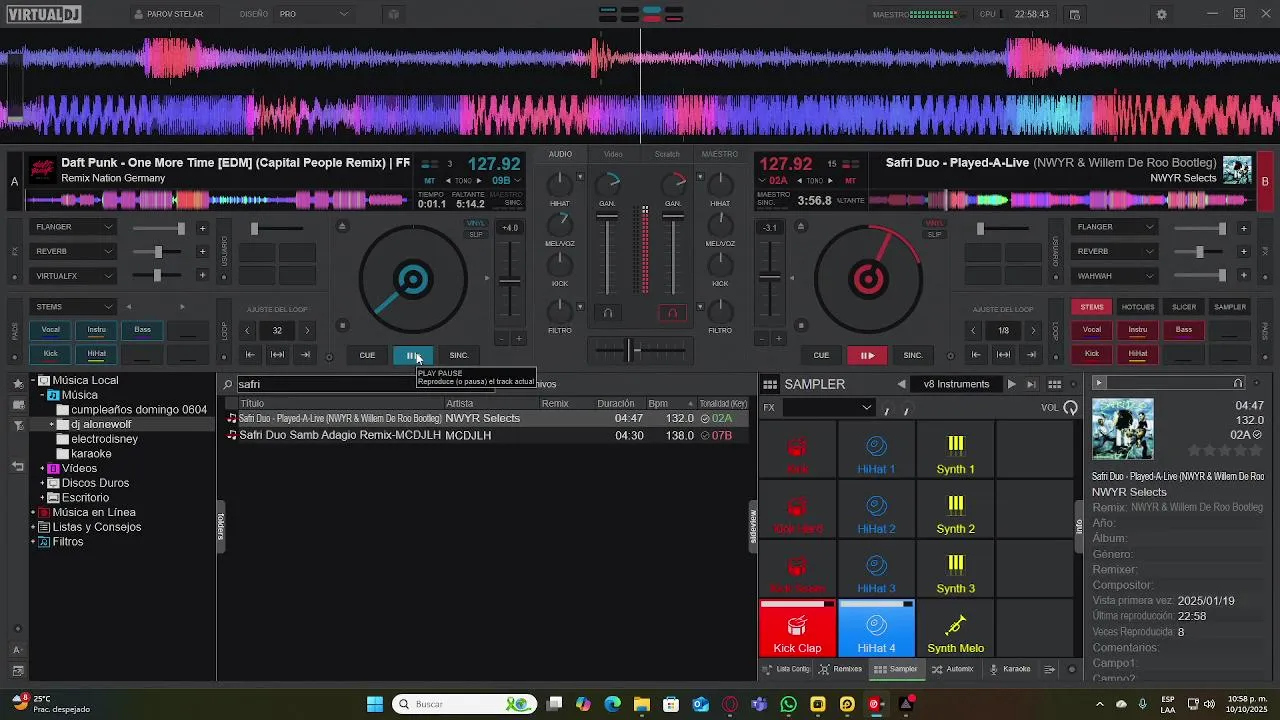This screenshot has height=720, width=1280.
Task: Go to the next sampler bank
Action: (x=1011, y=384)
